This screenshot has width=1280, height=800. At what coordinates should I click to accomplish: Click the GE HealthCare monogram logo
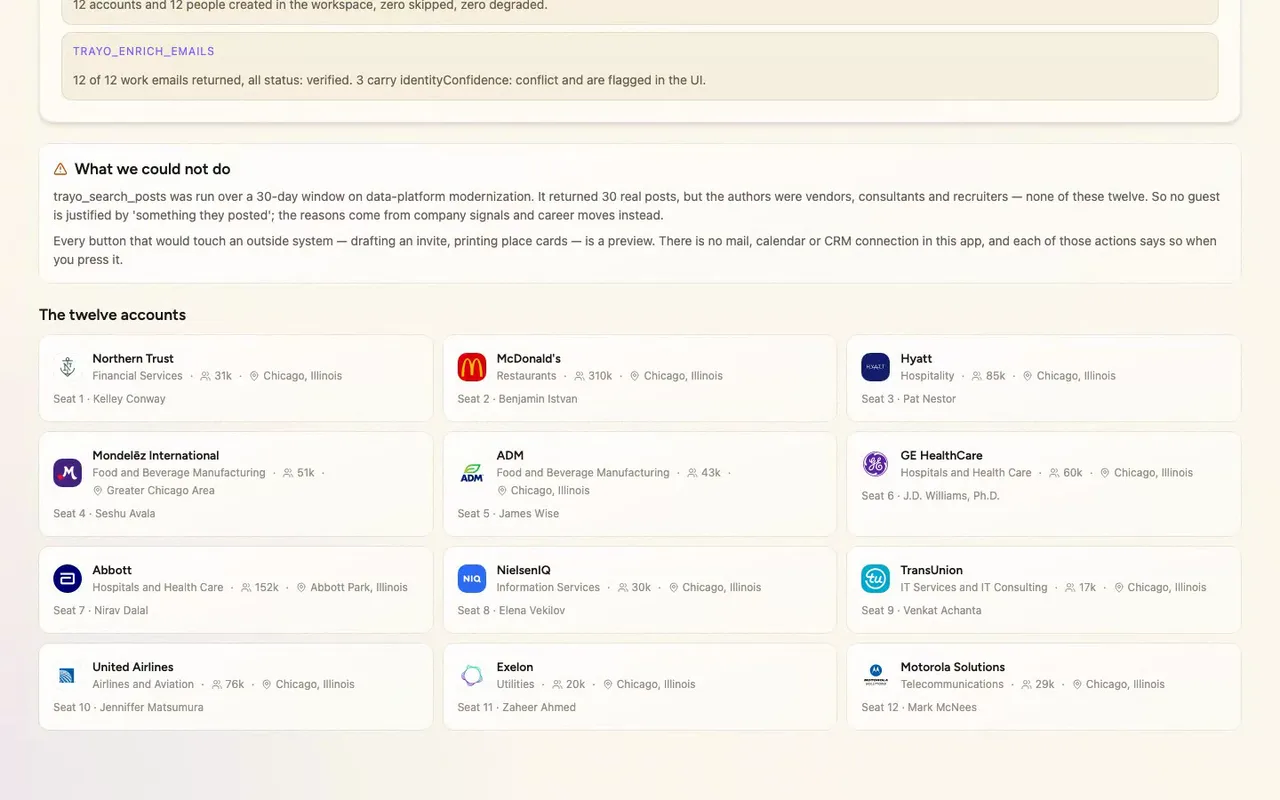pos(875,464)
